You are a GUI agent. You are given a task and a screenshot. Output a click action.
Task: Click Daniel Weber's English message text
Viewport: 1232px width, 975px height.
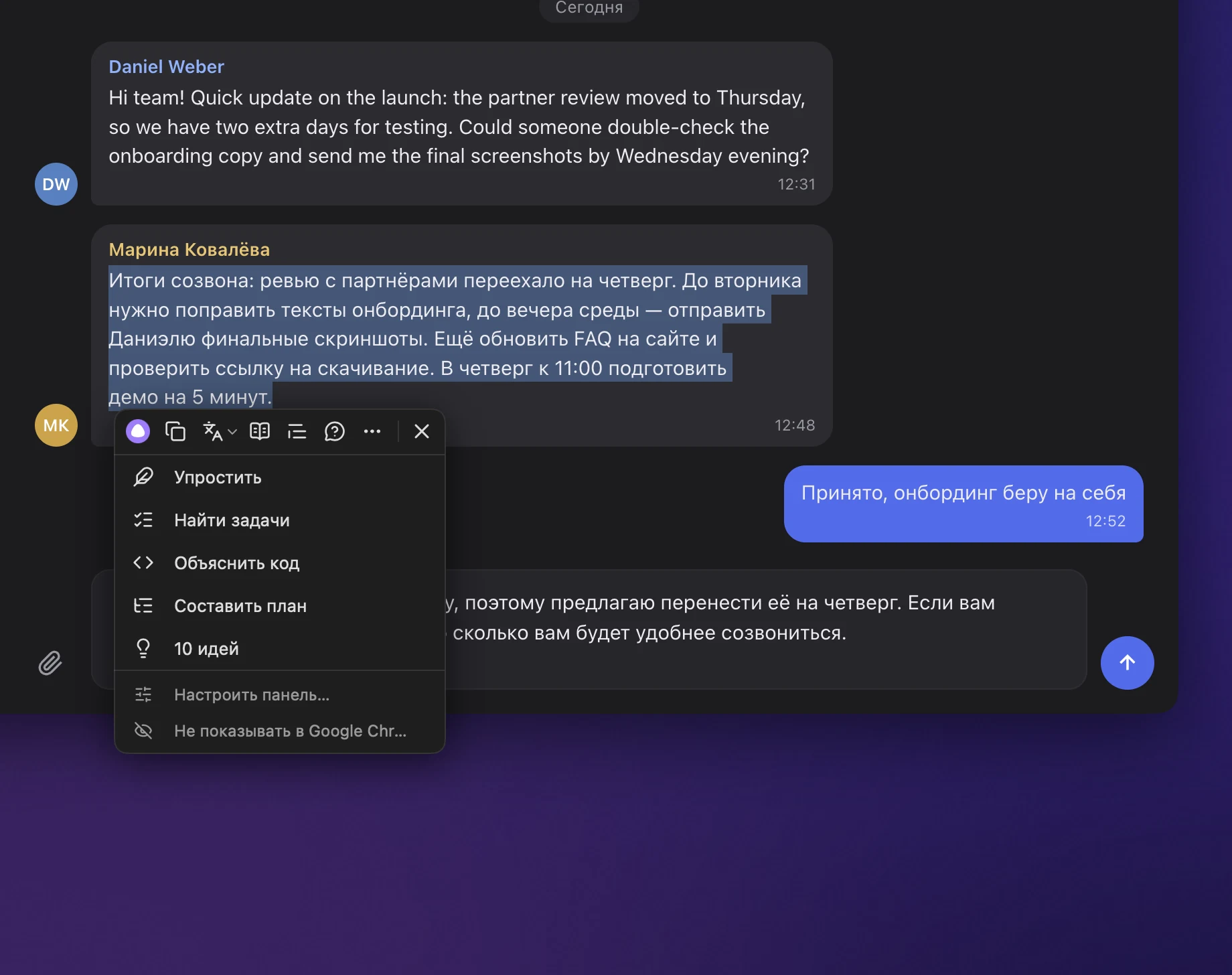click(459, 127)
